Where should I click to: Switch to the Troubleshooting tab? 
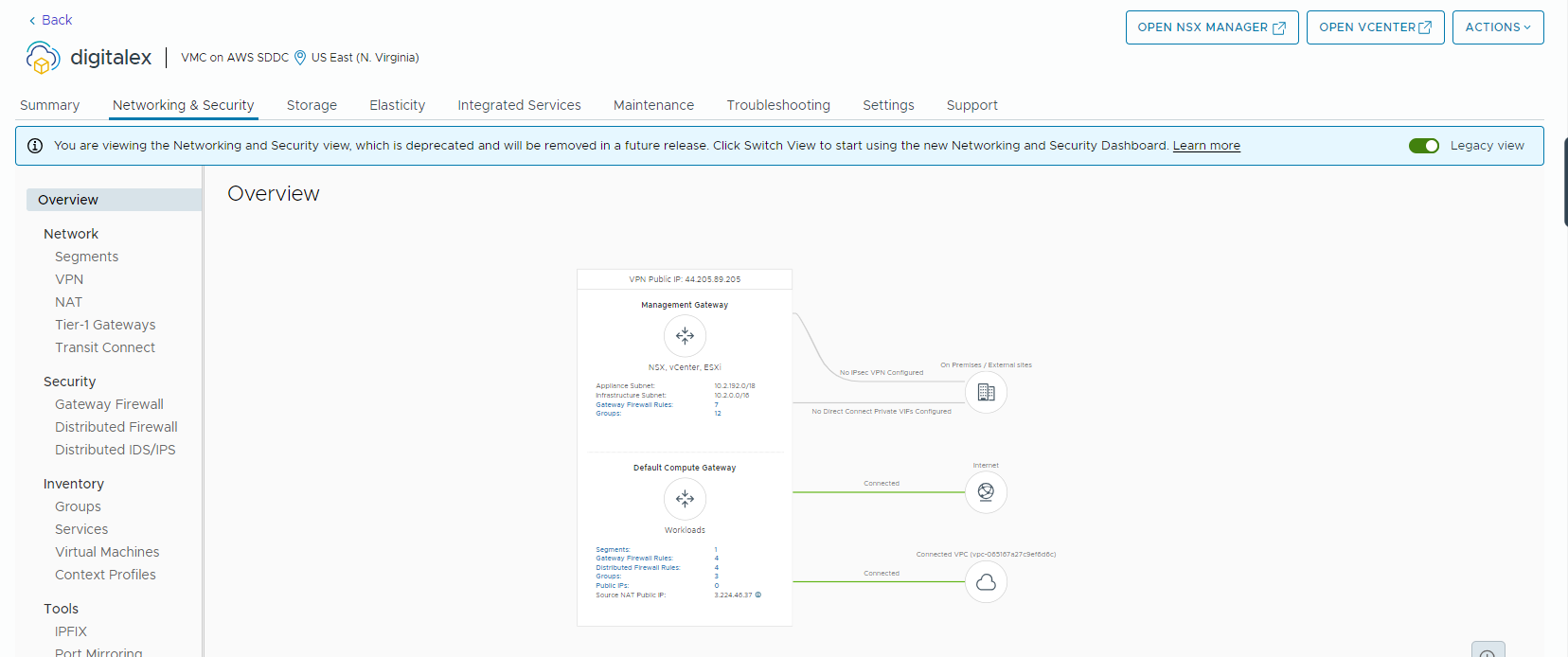(x=777, y=105)
